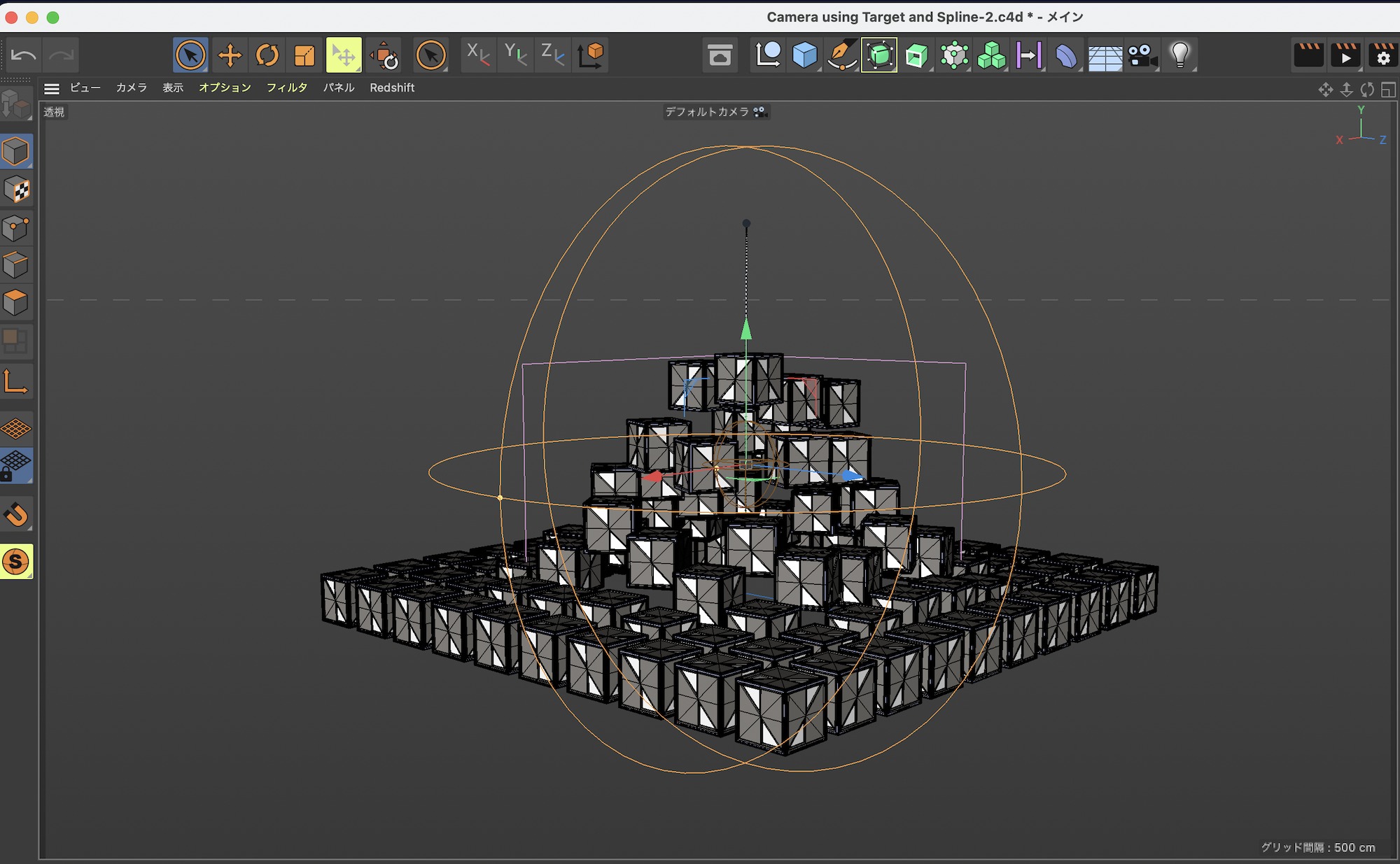
Task: Open the 透視 perspective view label
Action: [x=54, y=112]
